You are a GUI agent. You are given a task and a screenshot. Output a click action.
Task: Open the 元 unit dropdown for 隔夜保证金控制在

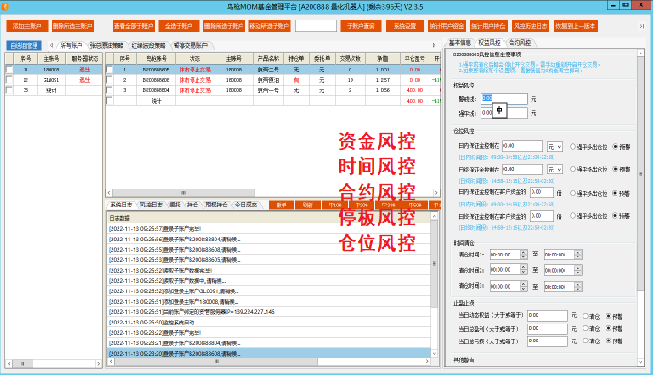click(555, 169)
